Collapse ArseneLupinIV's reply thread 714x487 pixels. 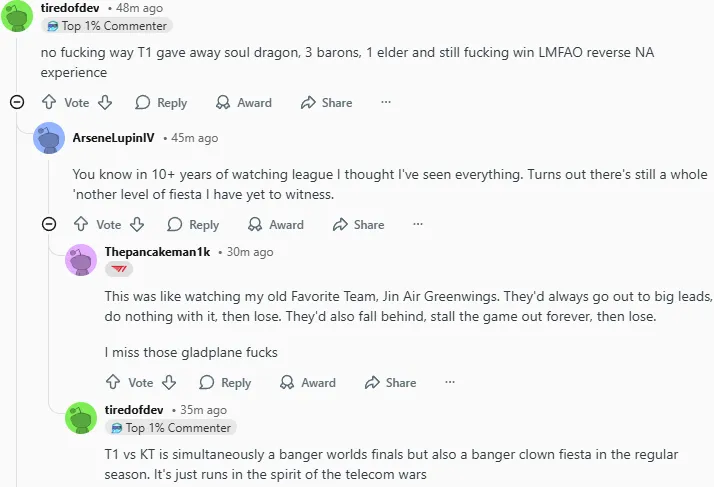pyautogui.click(x=48, y=224)
